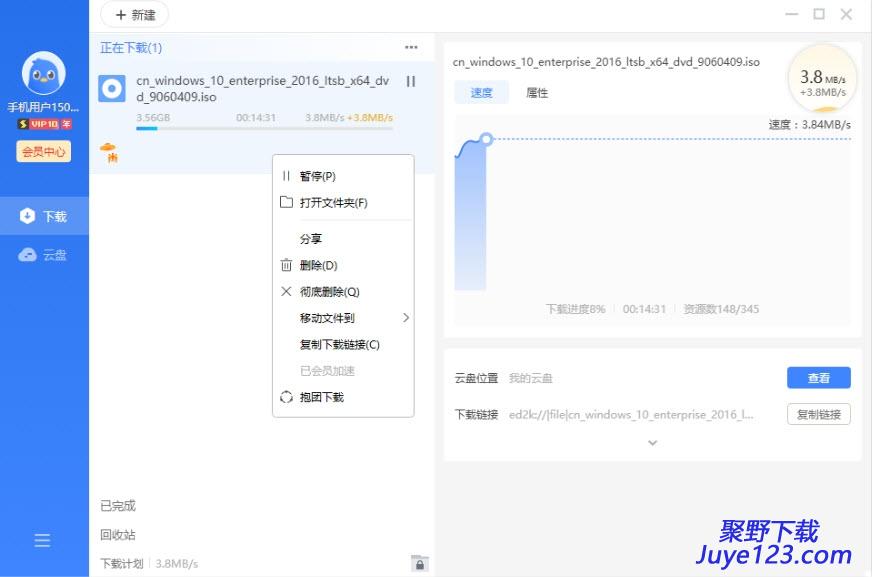This screenshot has width=872, height=577.
Task: Maximize the download manager window
Action: (819, 14)
